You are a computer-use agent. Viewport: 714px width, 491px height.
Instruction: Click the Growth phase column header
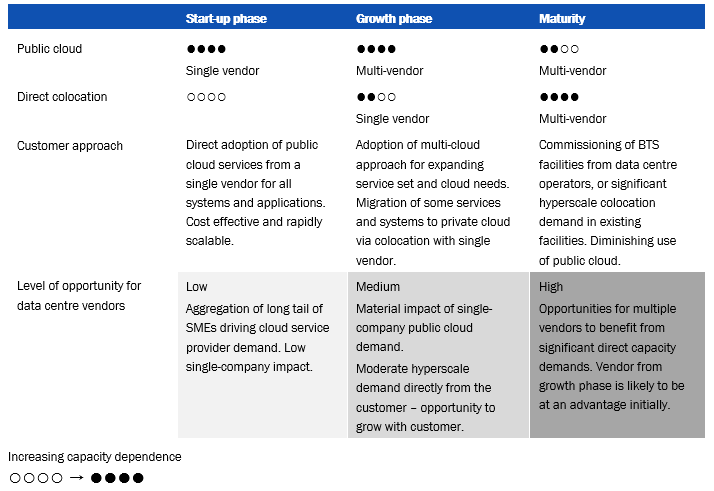pos(394,19)
